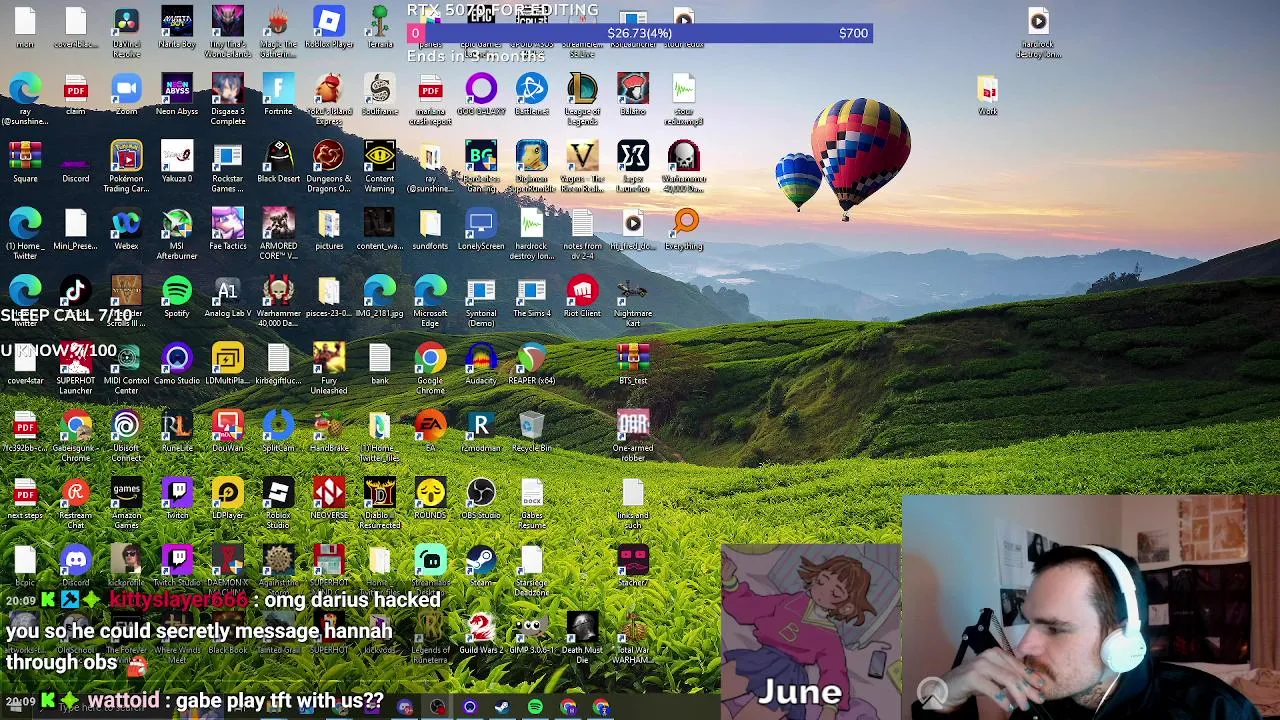Select the Everything search app icon
The width and height of the screenshot is (1280, 720).
tap(686, 229)
